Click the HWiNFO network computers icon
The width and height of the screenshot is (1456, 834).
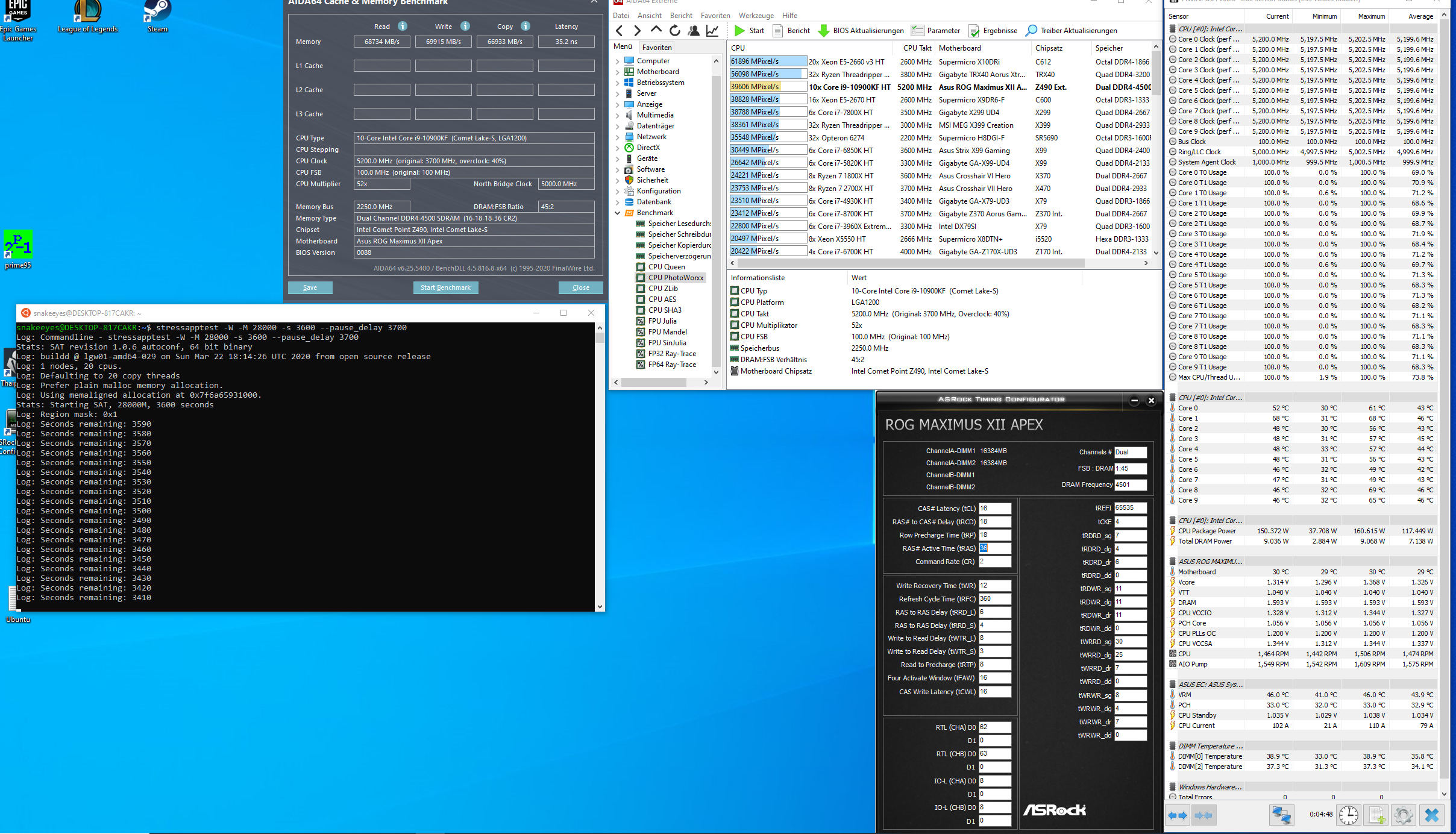[x=1281, y=815]
